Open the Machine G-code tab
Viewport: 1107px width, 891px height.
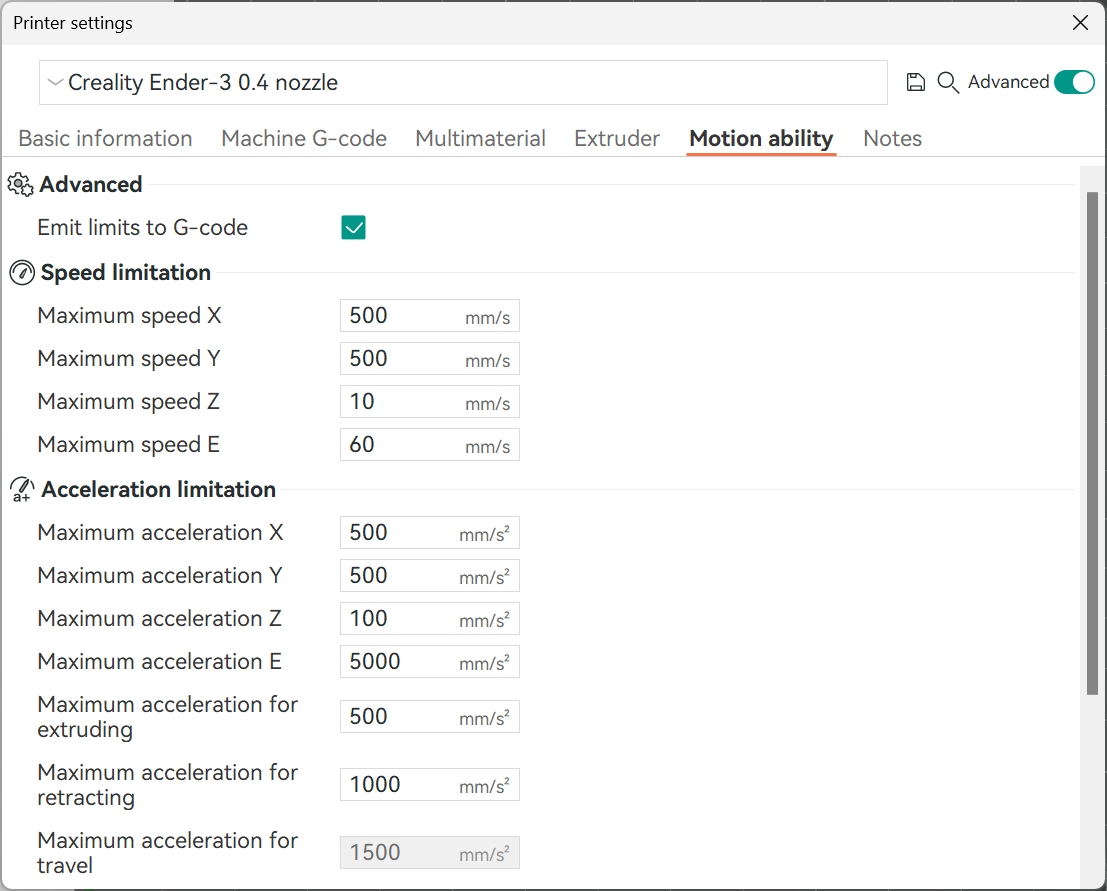pos(304,138)
